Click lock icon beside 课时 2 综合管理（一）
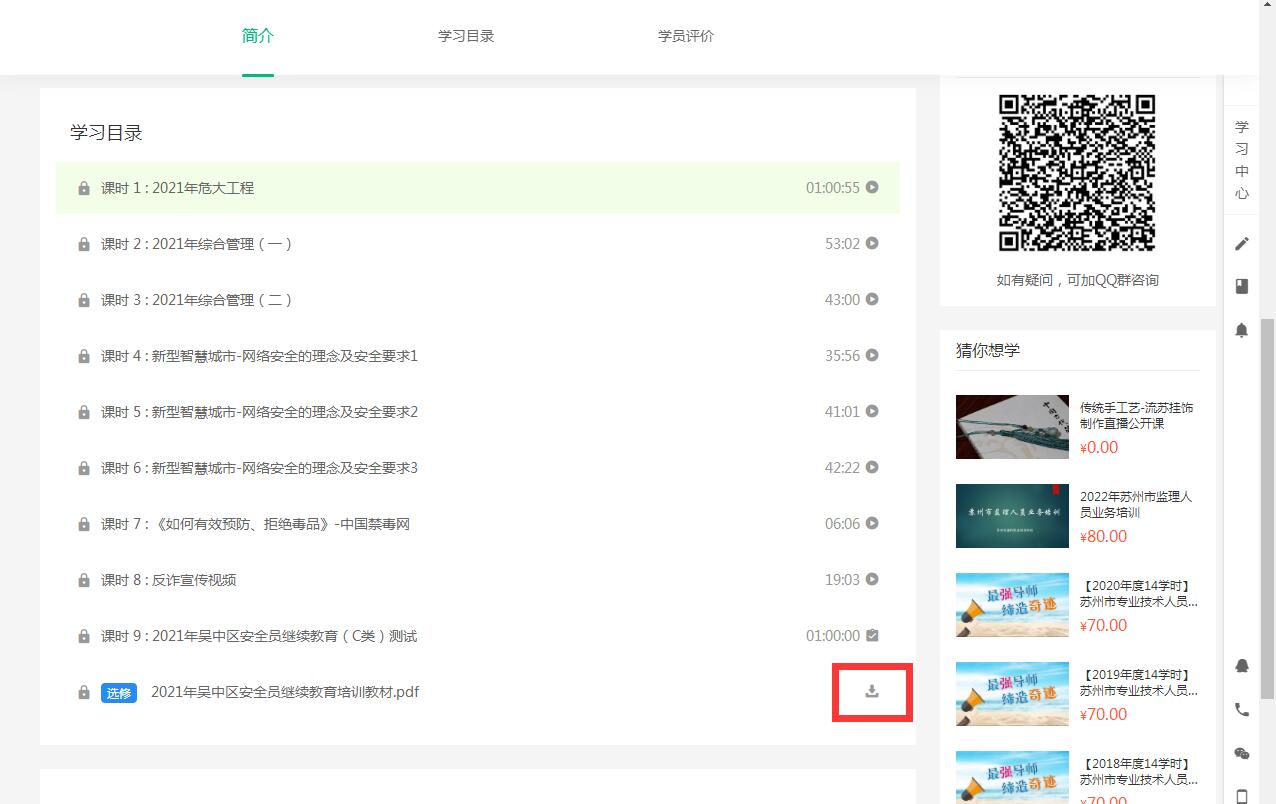The height and width of the screenshot is (804, 1276). pos(84,244)
